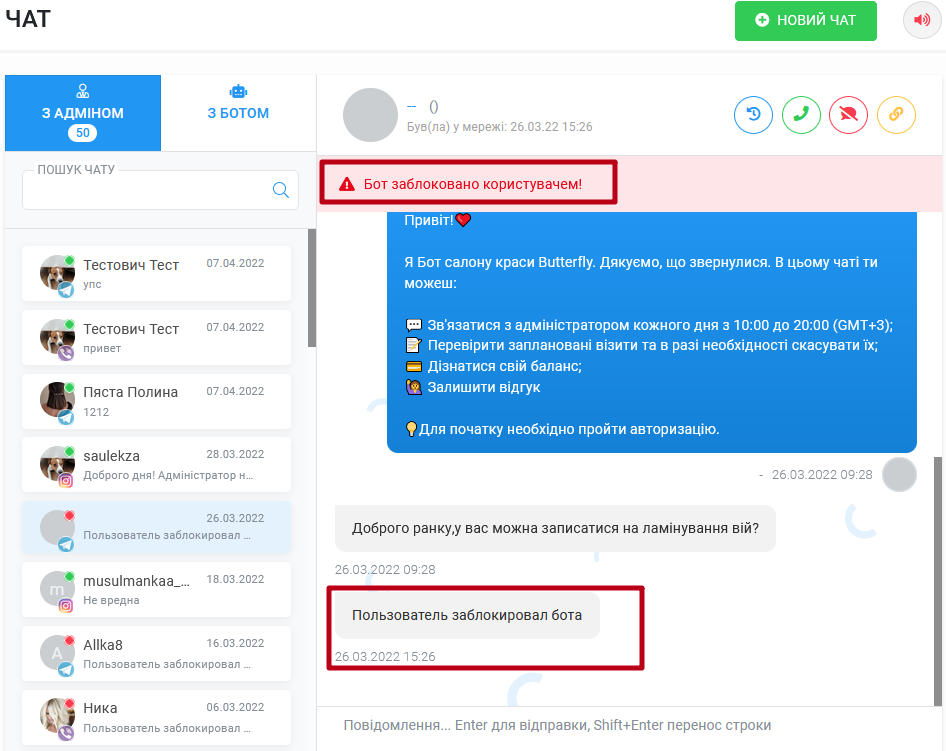
Task: Click the warning triangle icon in banner
Action: (347, 184)
